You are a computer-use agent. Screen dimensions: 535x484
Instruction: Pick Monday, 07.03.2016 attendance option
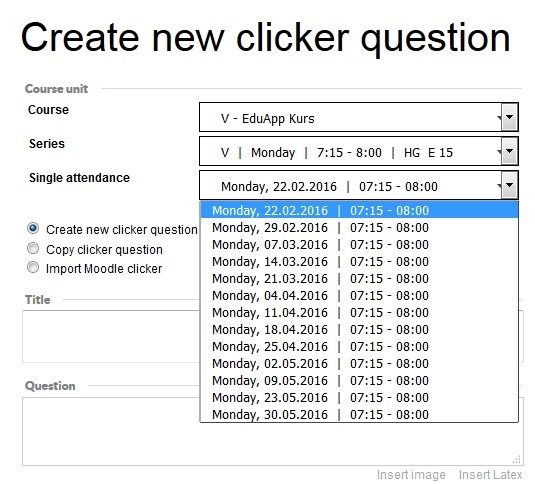click(359, 244)
